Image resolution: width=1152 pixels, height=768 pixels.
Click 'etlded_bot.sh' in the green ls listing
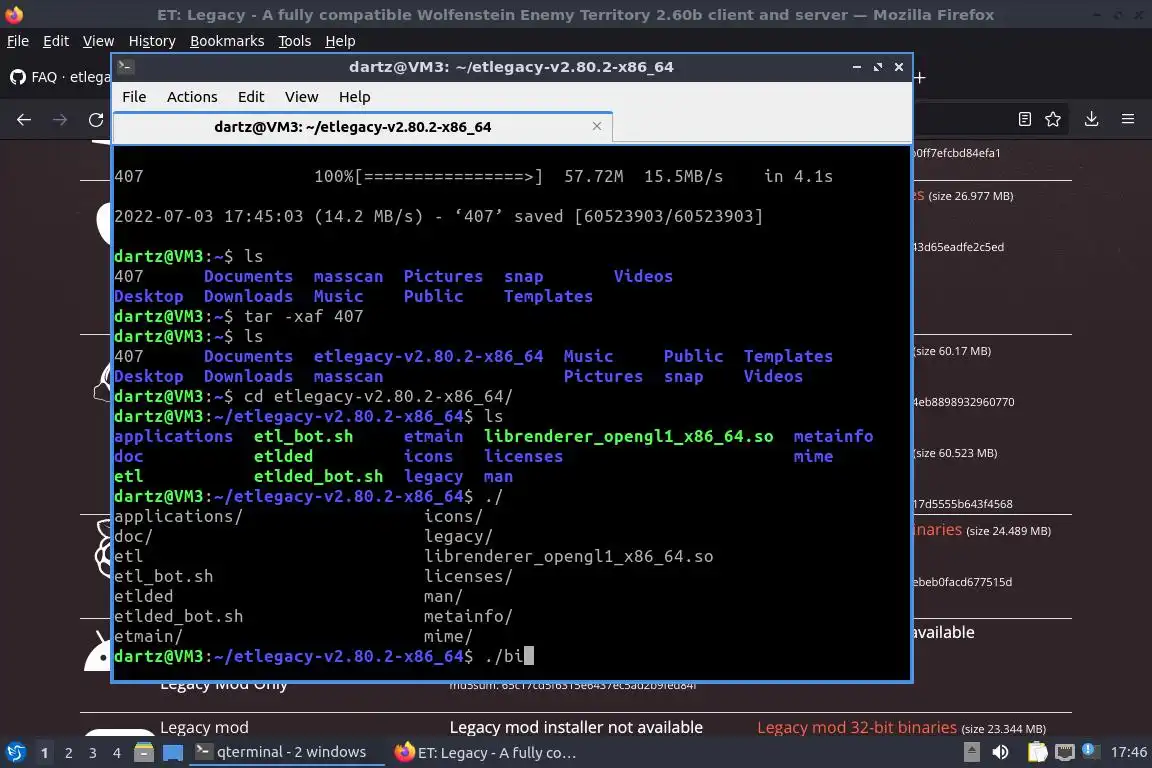(x=318, y=476)
